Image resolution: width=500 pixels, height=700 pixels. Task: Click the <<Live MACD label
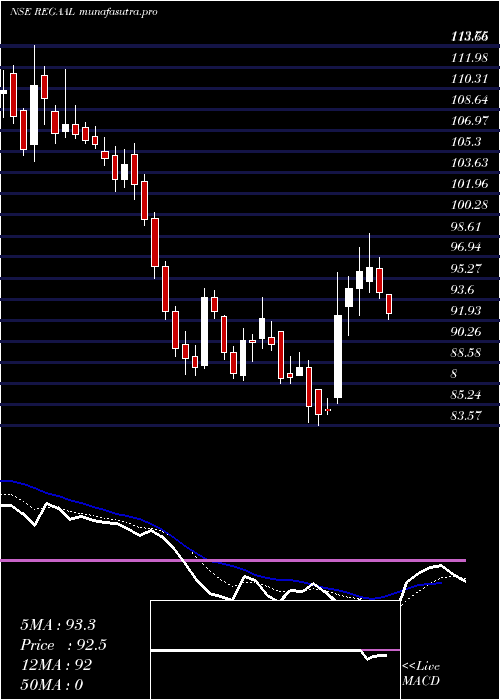tap(421, 674)
